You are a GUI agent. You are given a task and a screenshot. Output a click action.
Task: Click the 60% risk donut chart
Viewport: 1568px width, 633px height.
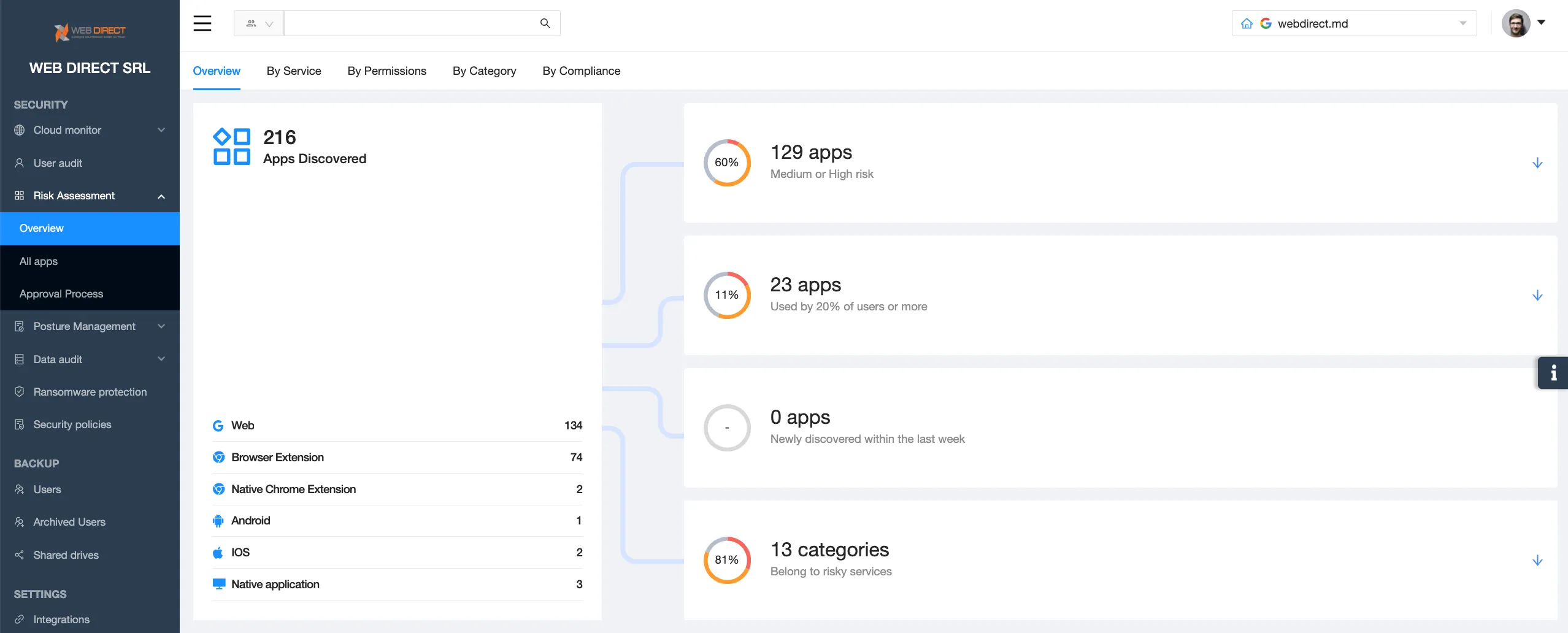coord(726,163)
